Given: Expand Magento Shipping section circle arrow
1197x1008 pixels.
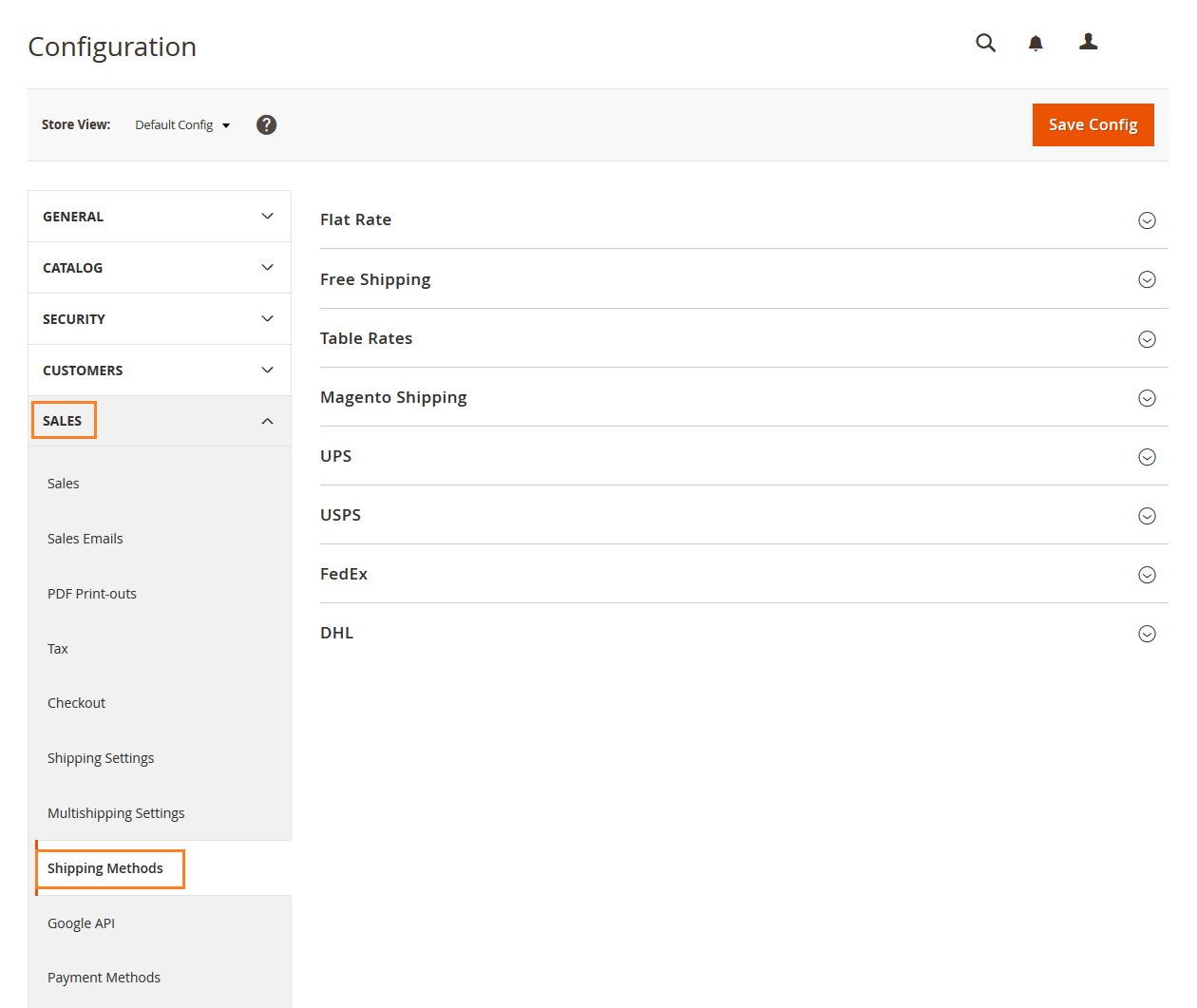Looking at the screenshot, I should pos(1147,398).
